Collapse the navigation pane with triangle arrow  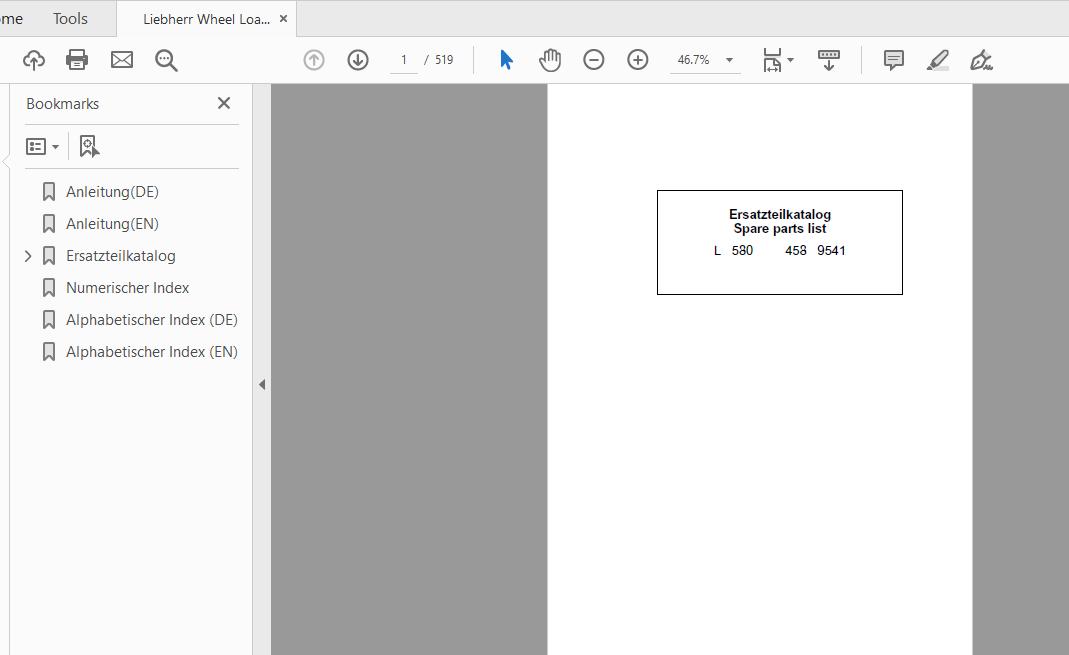262,384
